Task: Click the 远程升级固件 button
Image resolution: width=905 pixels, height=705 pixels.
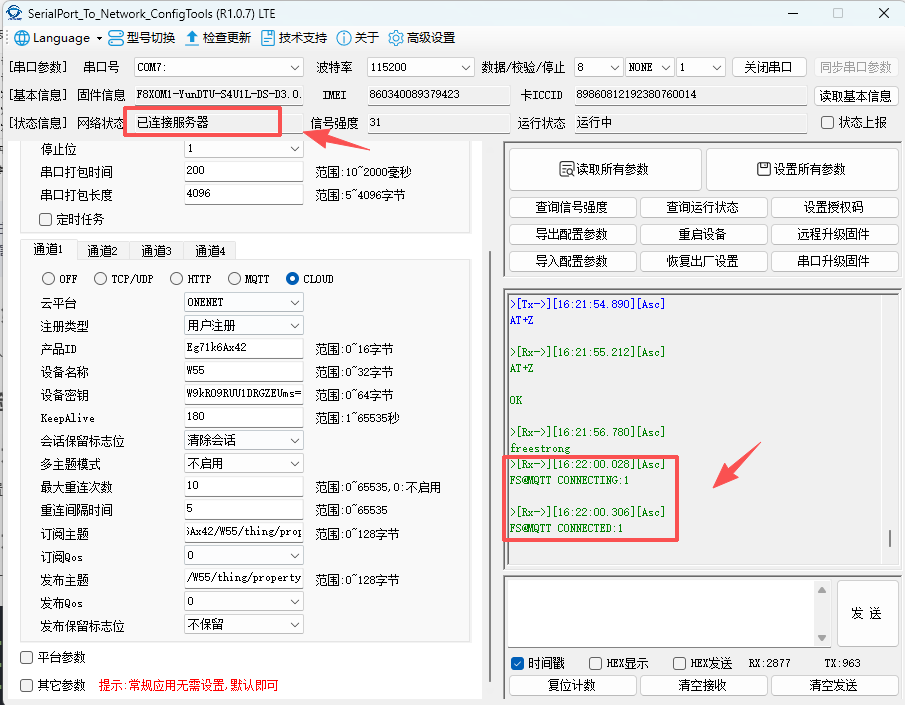Action: [834, 234]
